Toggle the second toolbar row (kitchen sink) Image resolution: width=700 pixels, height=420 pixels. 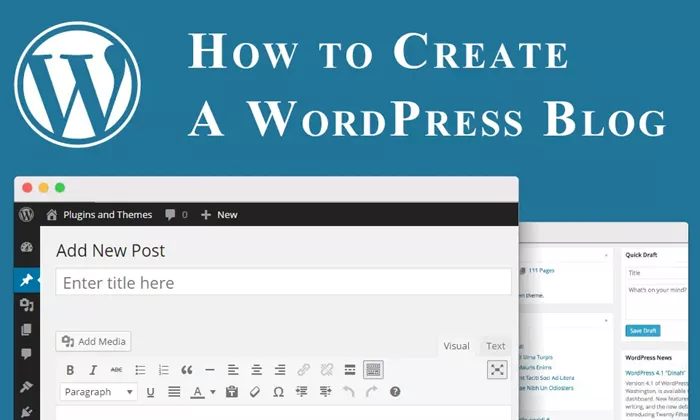point(373,370)
